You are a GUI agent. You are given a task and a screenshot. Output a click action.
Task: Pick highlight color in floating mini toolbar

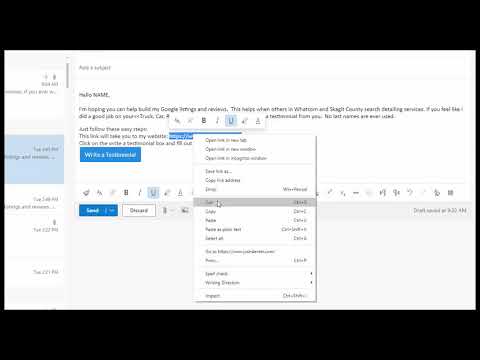pos(245,121)
